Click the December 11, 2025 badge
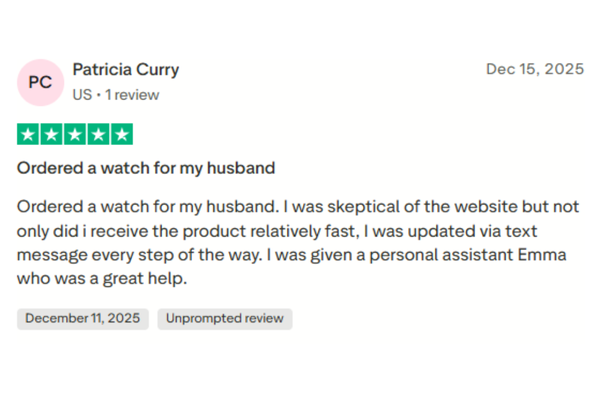Screen dimensions: 600x400 click(x=84, y=318)
